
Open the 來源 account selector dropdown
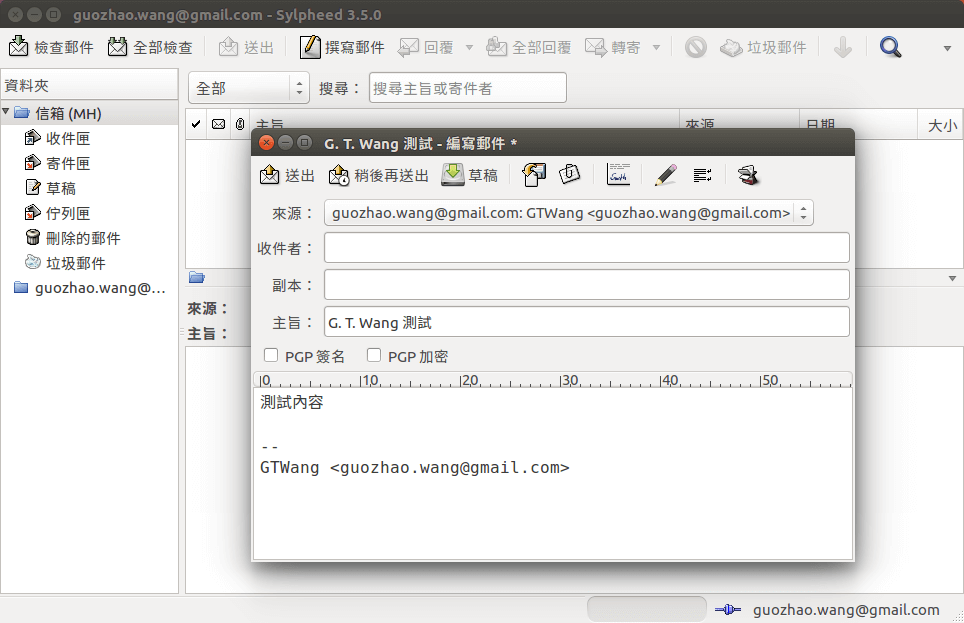[x=803, y=212]
